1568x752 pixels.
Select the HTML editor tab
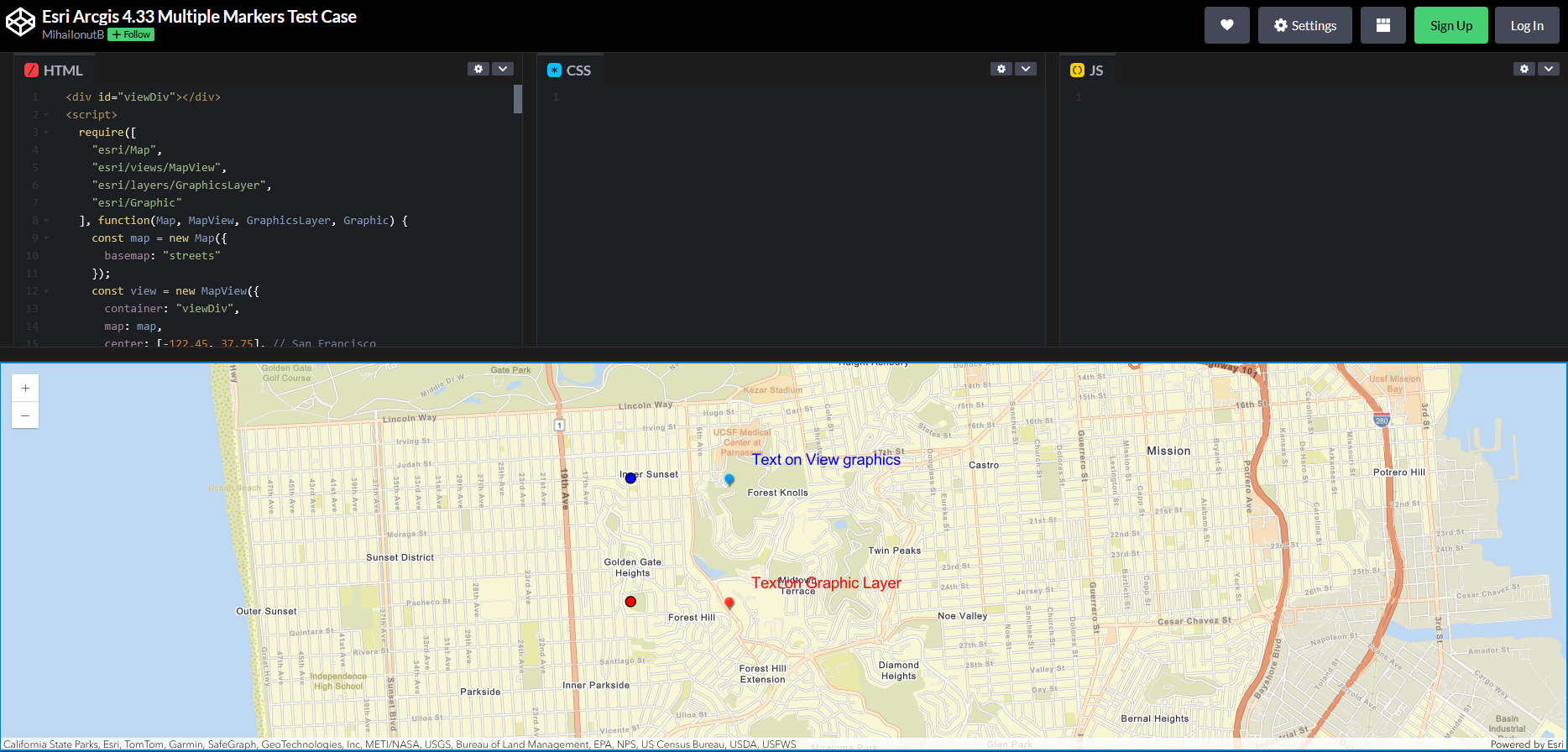pyautogui.click(x=55, y=70)
